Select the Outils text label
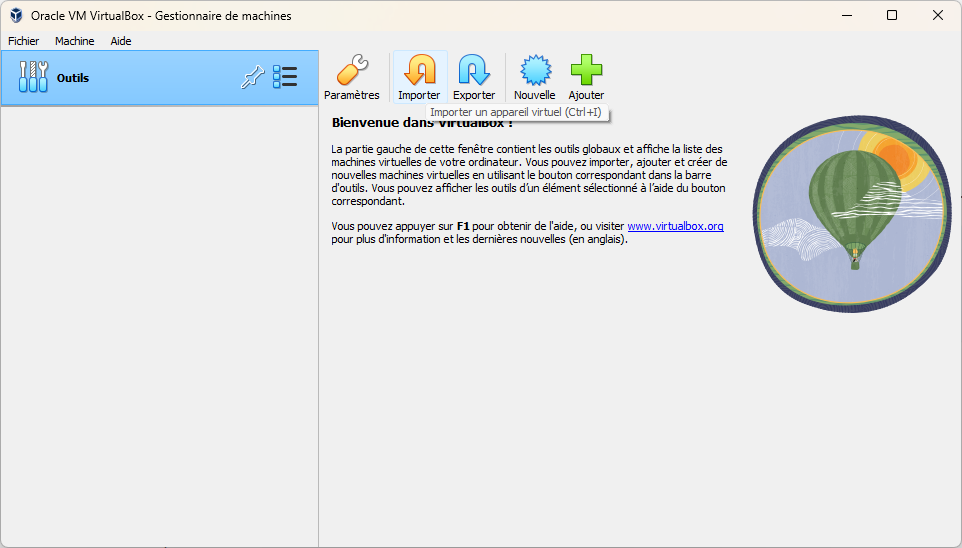The width and height of the screenshot is (962, 548). pyautogui.click(x=73, y=78)
